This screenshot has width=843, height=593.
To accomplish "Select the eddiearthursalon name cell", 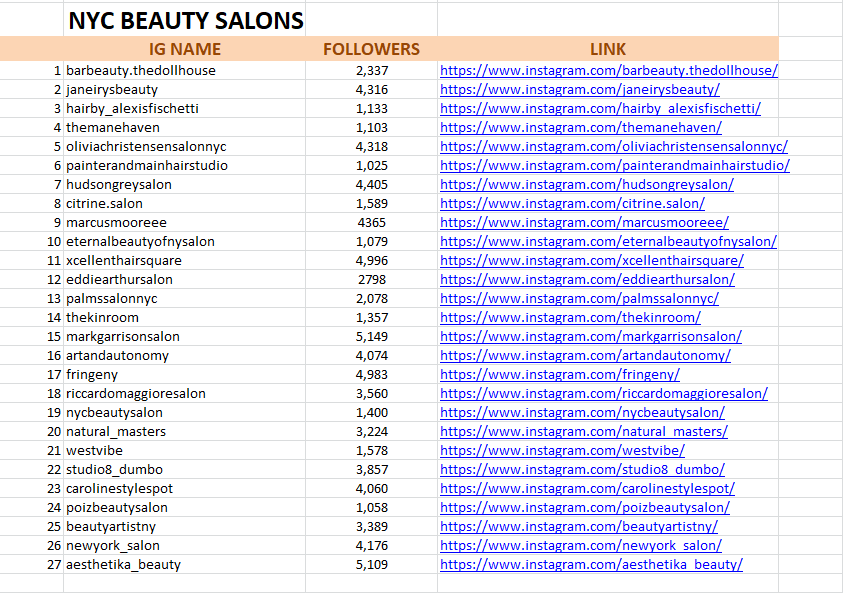I will pos(184,280).
